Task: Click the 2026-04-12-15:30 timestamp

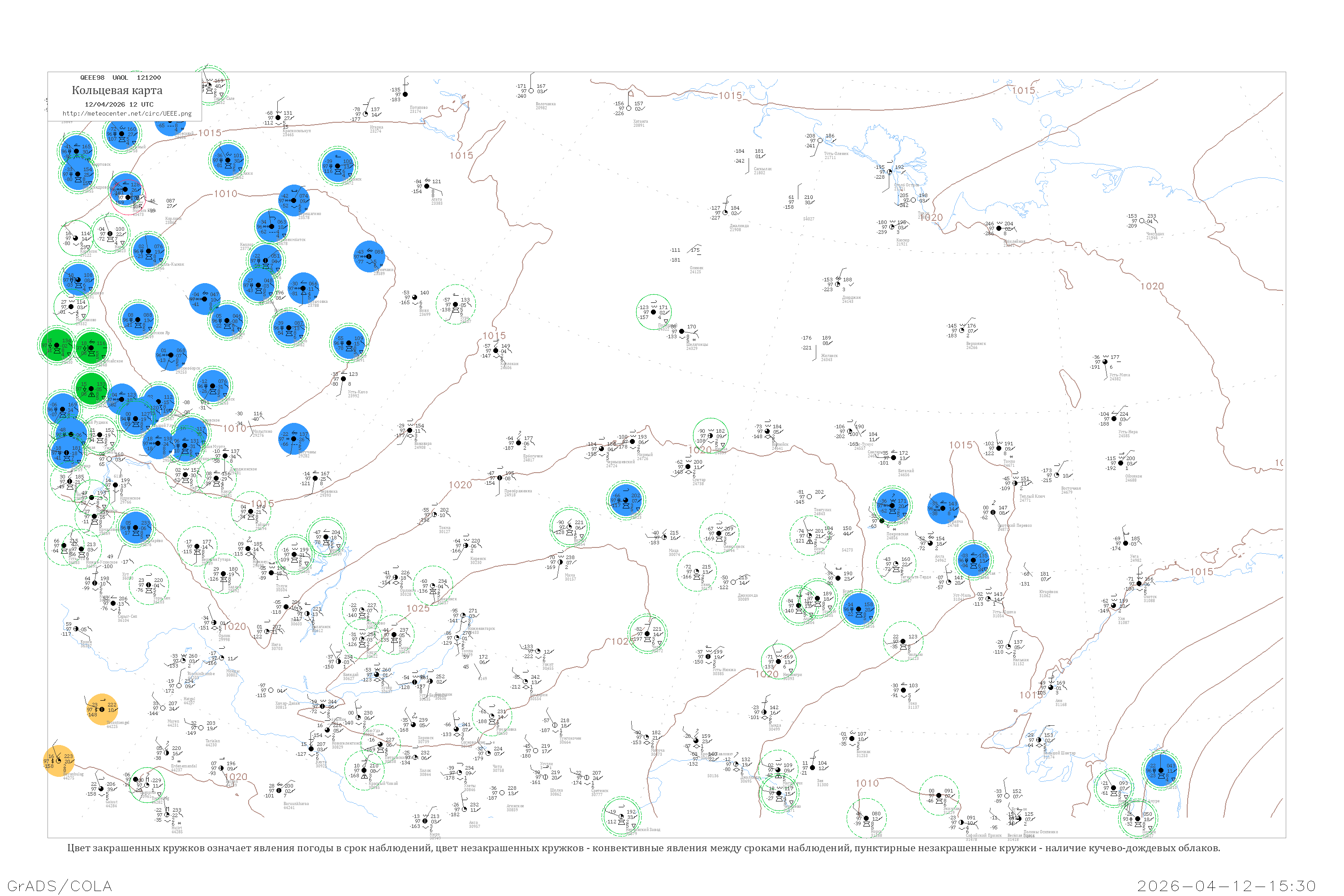Action: pyautogui.click(x=1226, y=886)
